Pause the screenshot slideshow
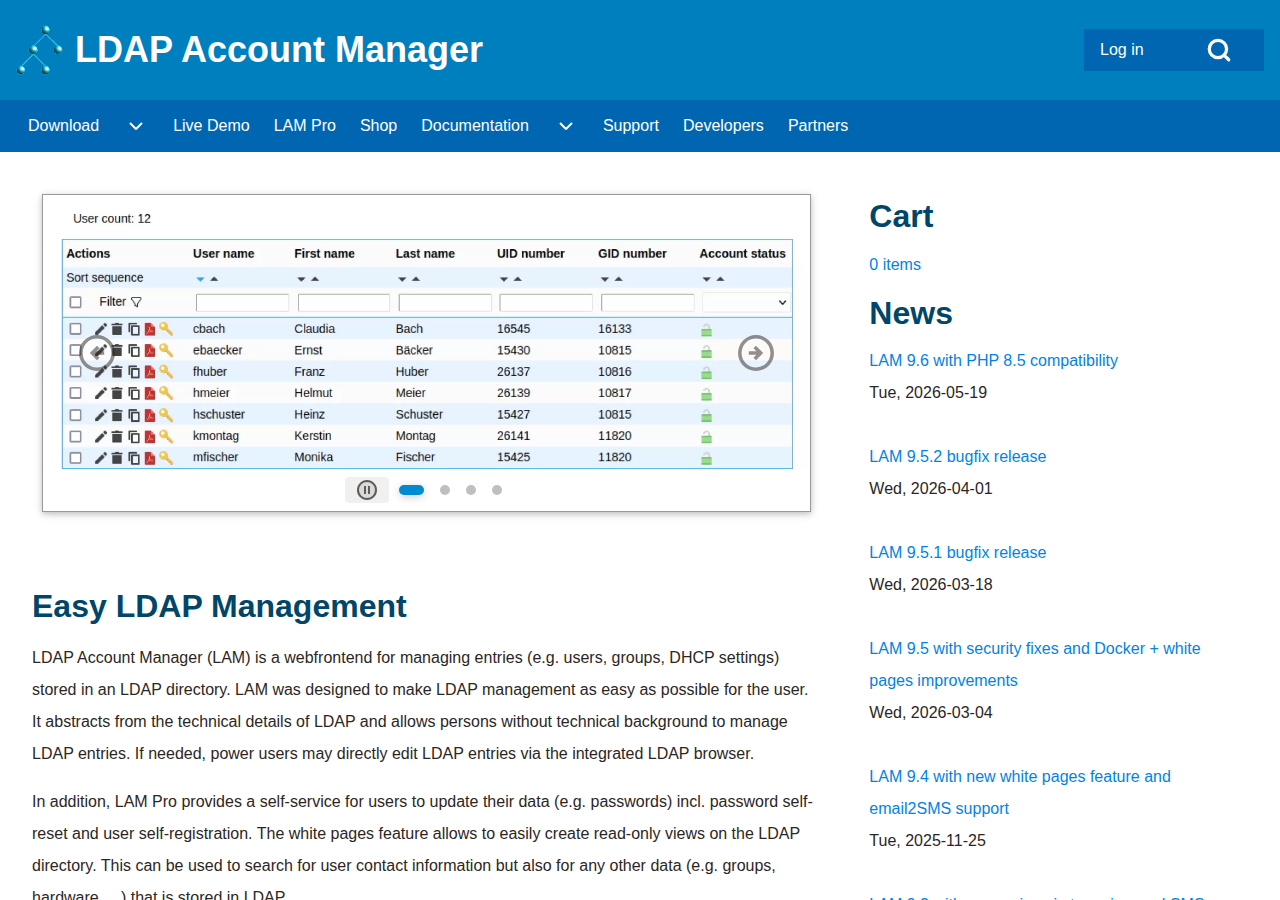This screenshot has width=1280, height=900. pos(367,490)
